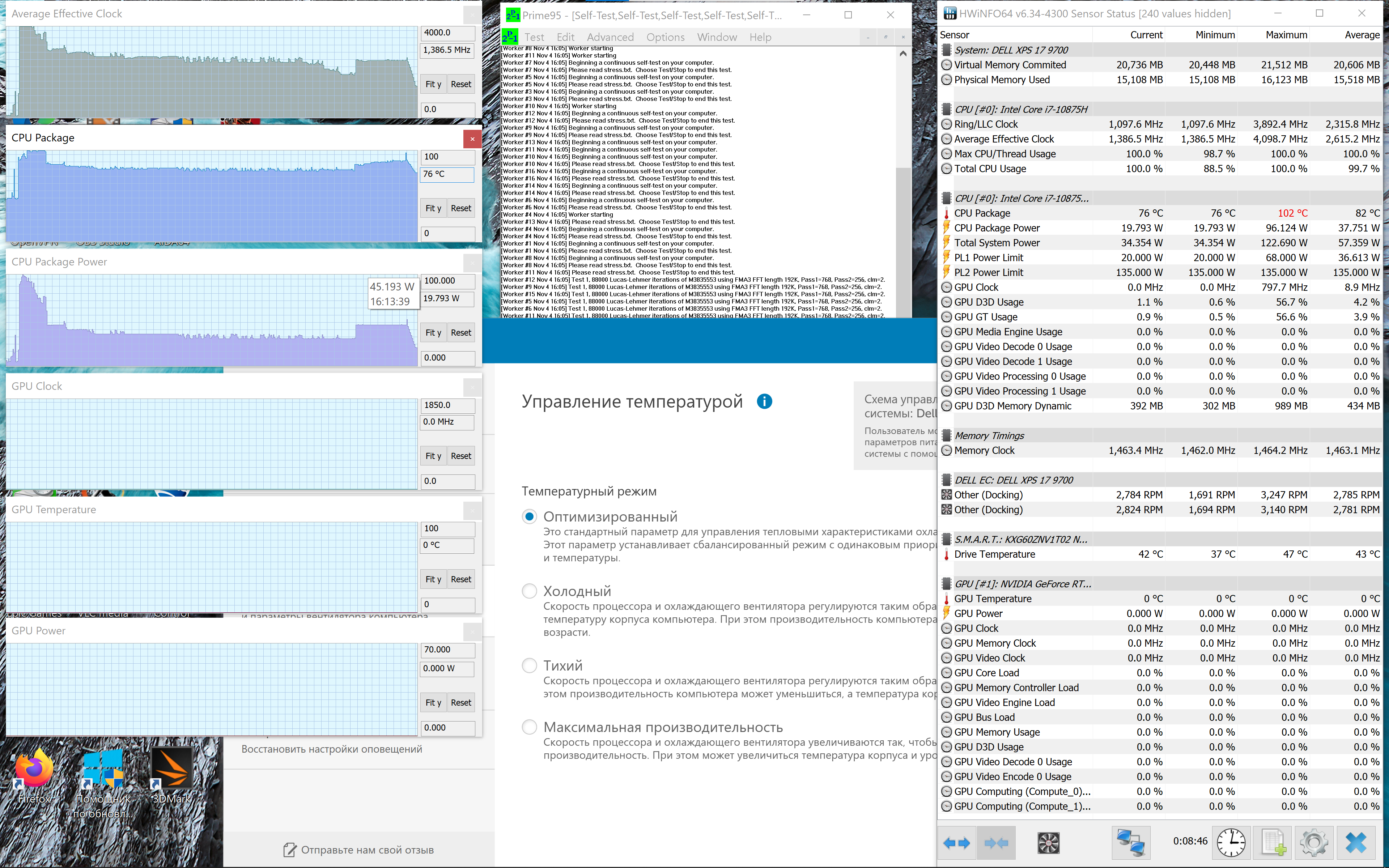Select the Холодный thermal mode
The height and width of the screenshot is (868, 1389).
pyautogui.click(x=529, y=591)
